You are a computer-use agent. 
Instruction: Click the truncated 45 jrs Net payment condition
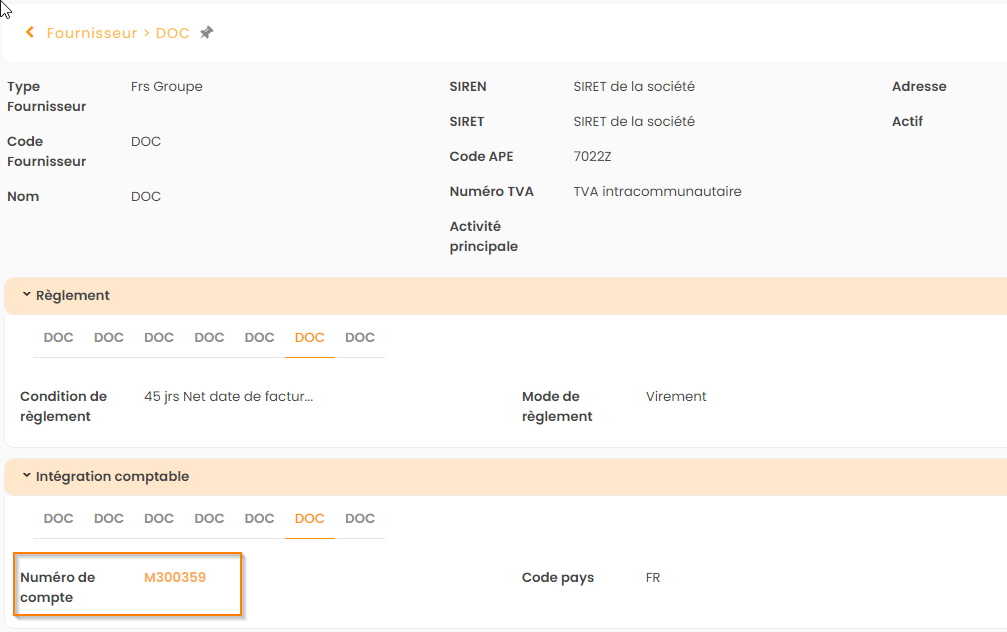tap(228, 396)
